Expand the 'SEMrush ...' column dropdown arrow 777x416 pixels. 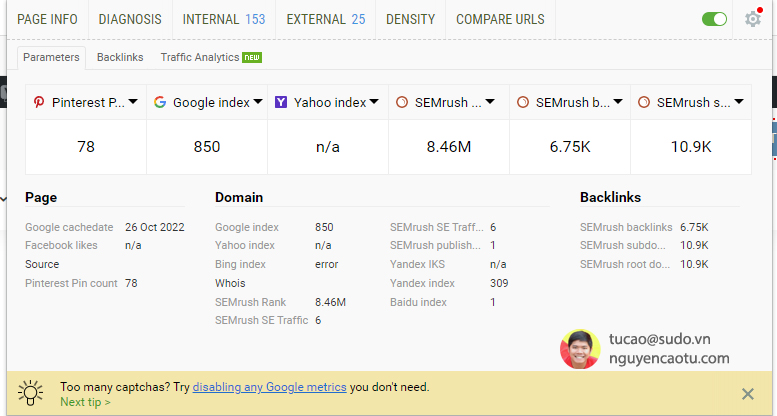pyautogui.click(x=490, y=102)
